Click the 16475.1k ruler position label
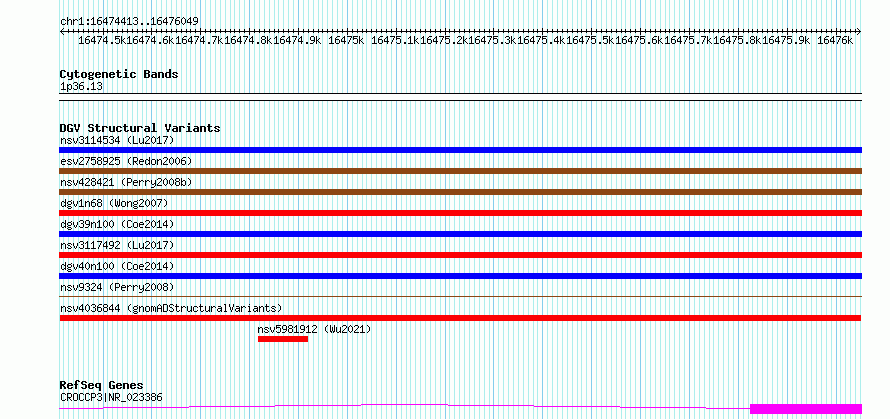The image size is (890, 419). click(395, 40)
